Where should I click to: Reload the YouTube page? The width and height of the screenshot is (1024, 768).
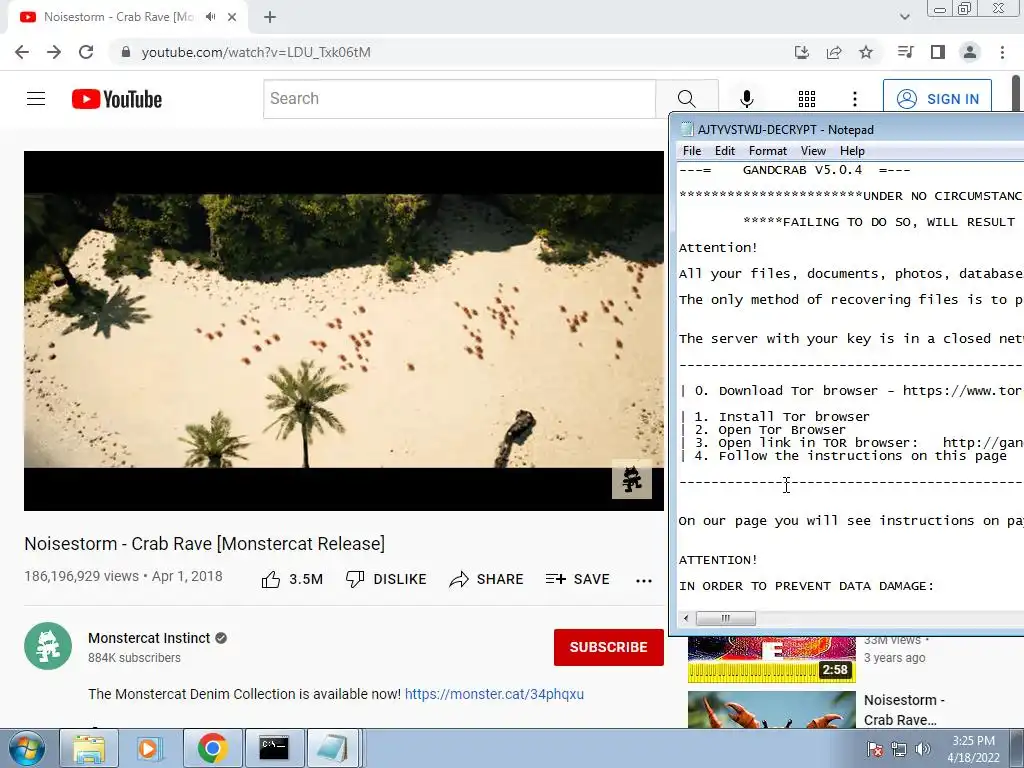[86, 52]
